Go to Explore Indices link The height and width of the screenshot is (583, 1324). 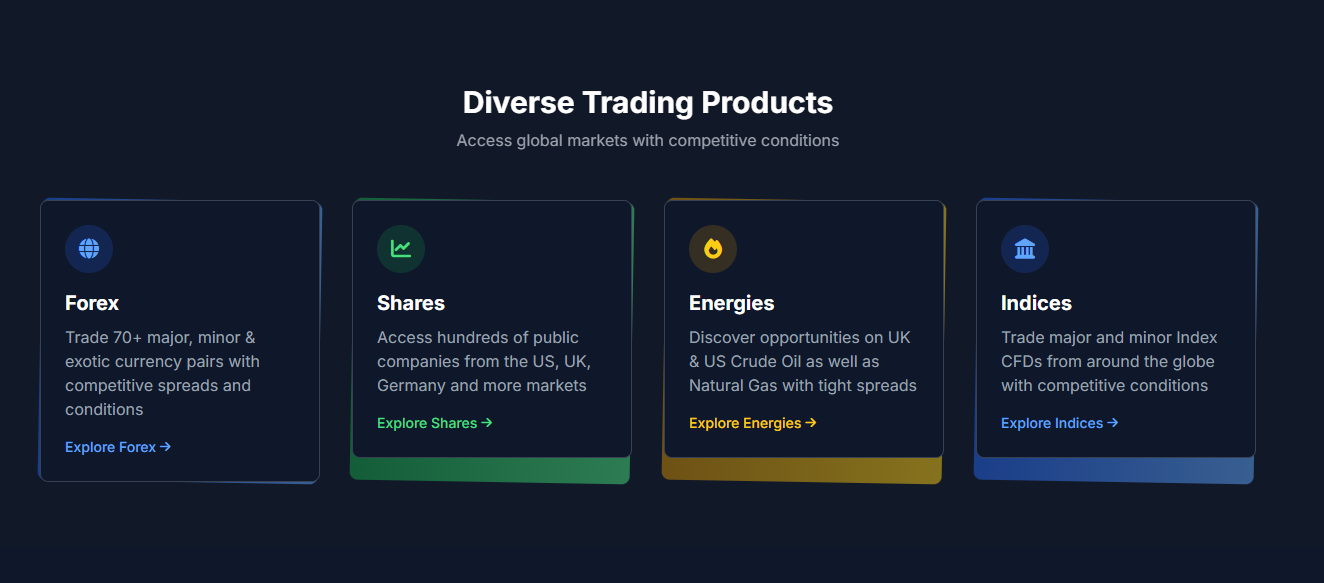(x=1052, y=423)
